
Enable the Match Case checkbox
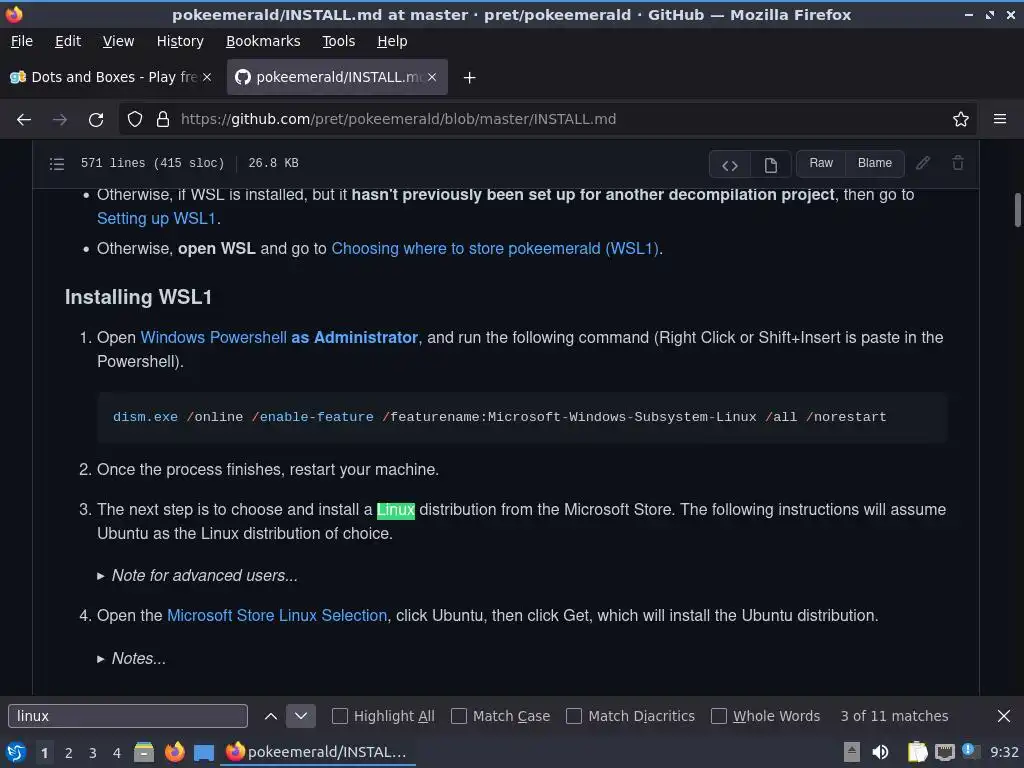pos(459,716)
